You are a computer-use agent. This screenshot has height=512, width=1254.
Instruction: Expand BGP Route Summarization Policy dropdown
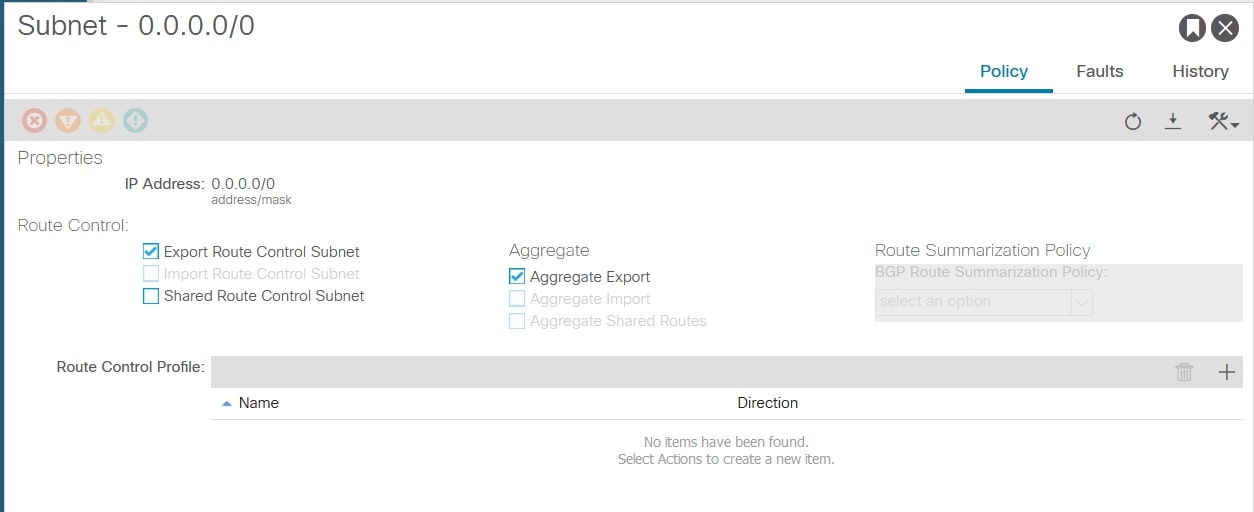tap(1081, 302)
